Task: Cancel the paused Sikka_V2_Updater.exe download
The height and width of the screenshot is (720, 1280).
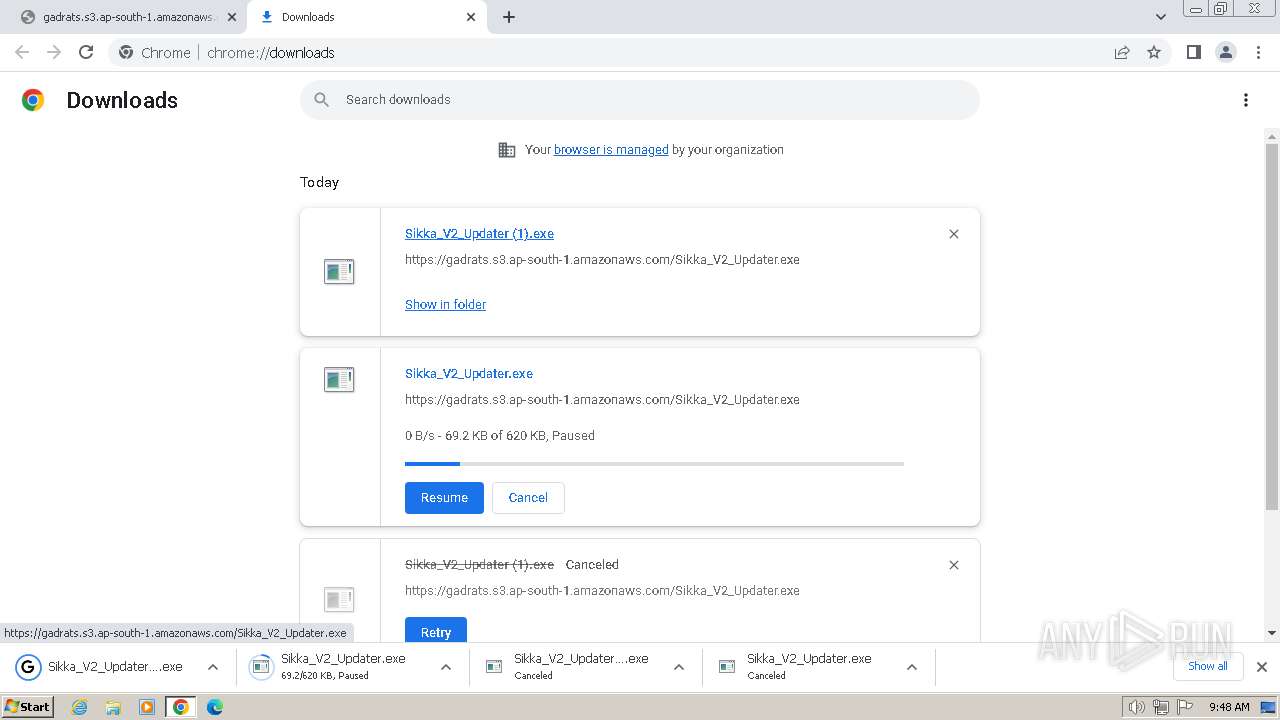Action: [x=528, y=498]
